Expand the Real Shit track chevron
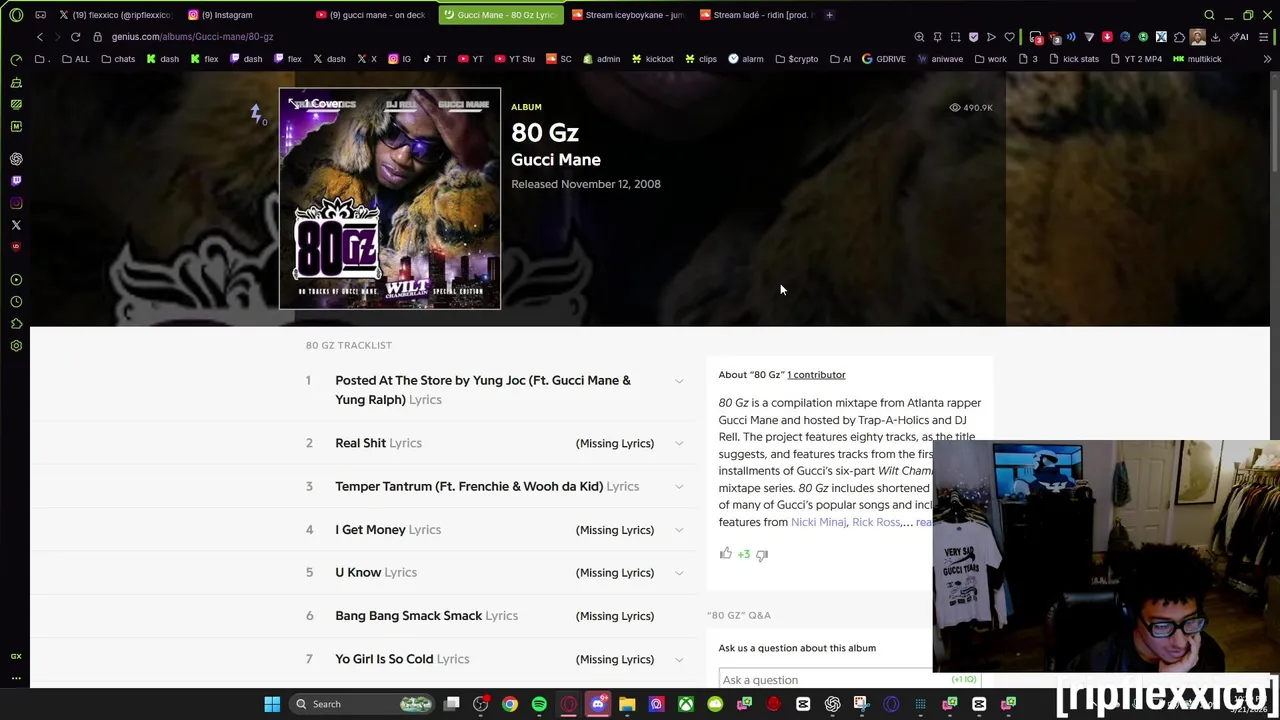 [679, 443]
